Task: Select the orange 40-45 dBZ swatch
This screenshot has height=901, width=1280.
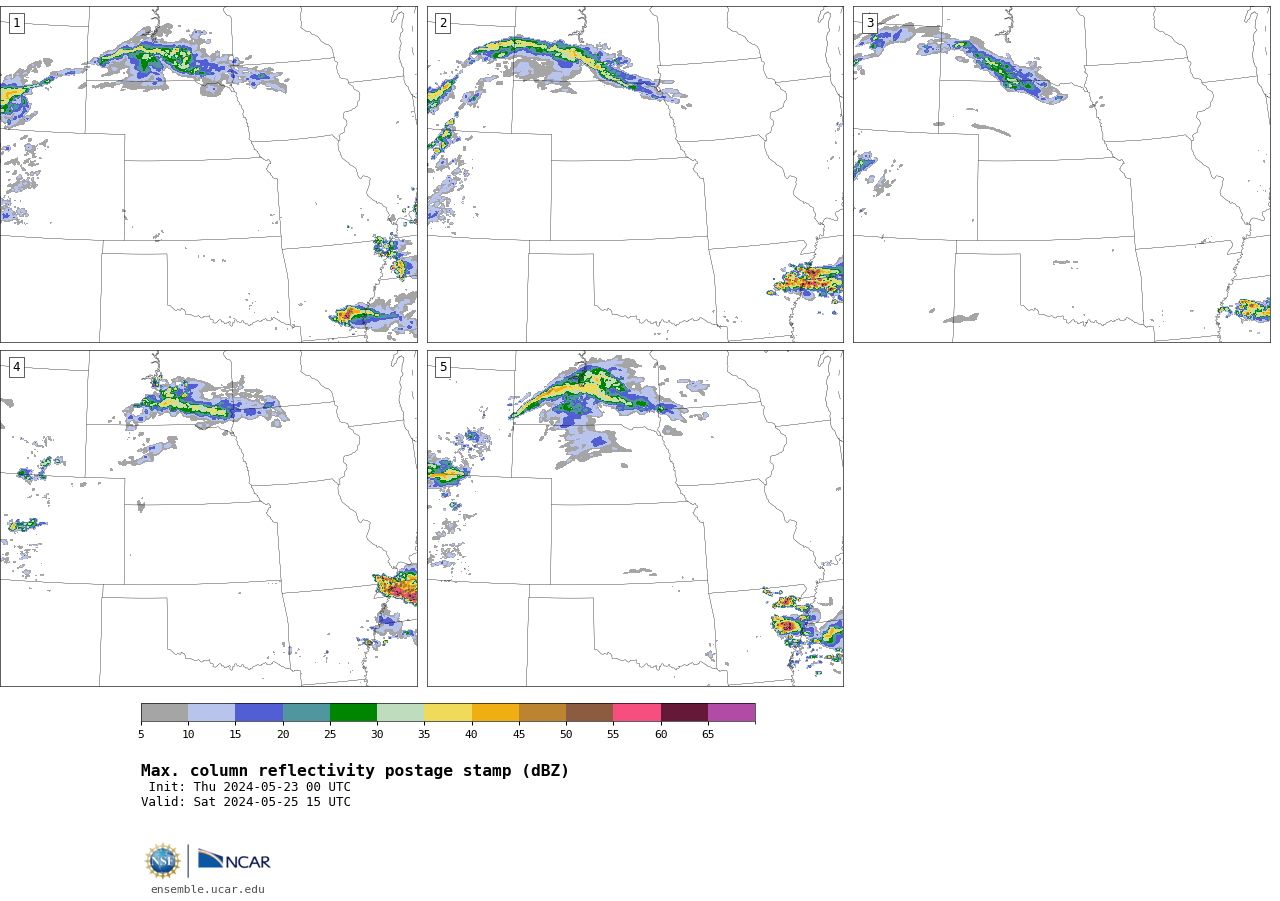Action: click(495, 713)
